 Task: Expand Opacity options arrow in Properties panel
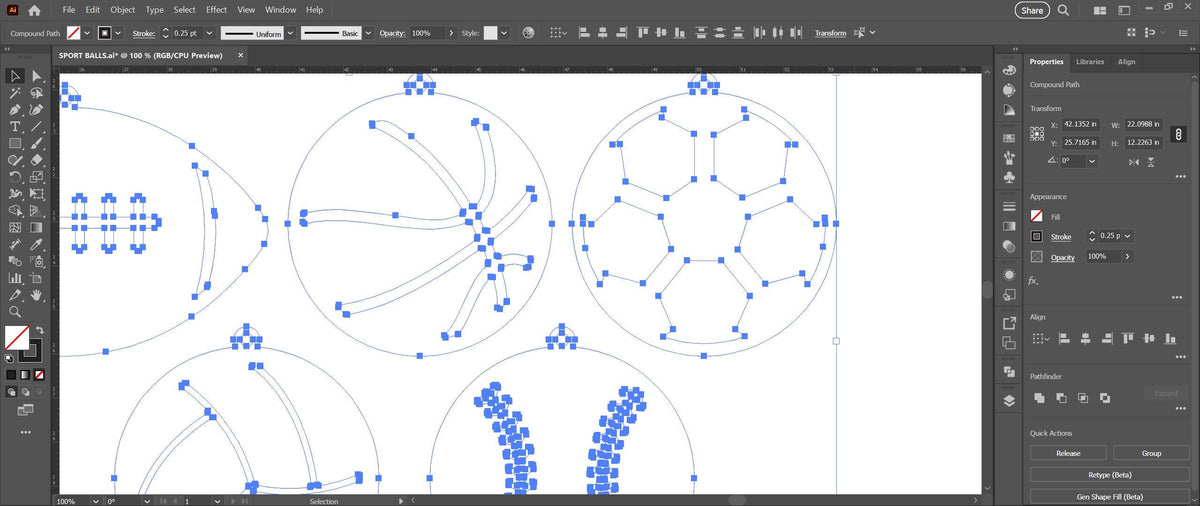pos(1129,257)
